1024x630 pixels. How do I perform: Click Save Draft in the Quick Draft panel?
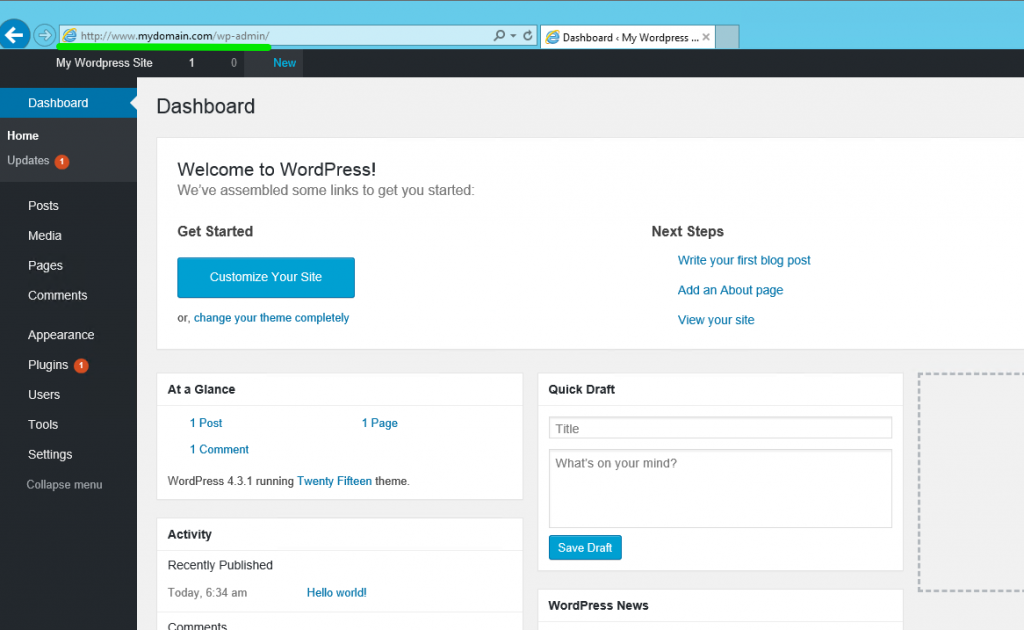585,547
